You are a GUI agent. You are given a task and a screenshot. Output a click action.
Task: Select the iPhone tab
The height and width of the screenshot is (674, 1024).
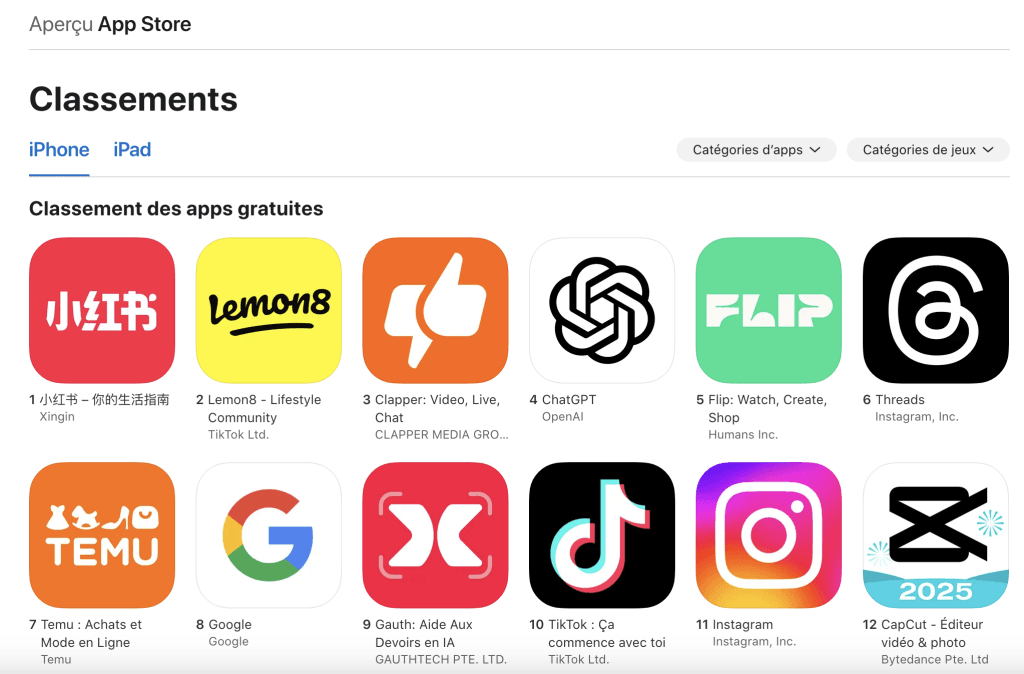click(x=59, y=150)
